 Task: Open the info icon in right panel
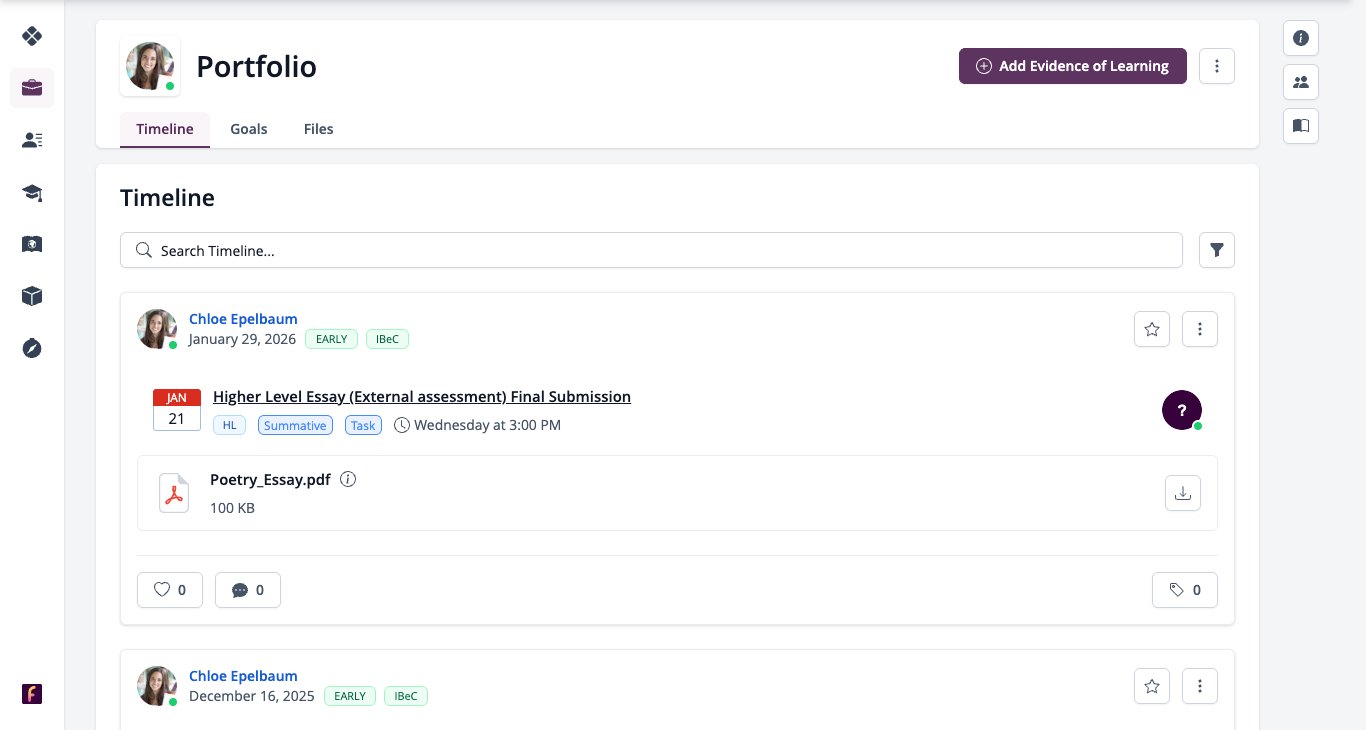[1301, 38]
